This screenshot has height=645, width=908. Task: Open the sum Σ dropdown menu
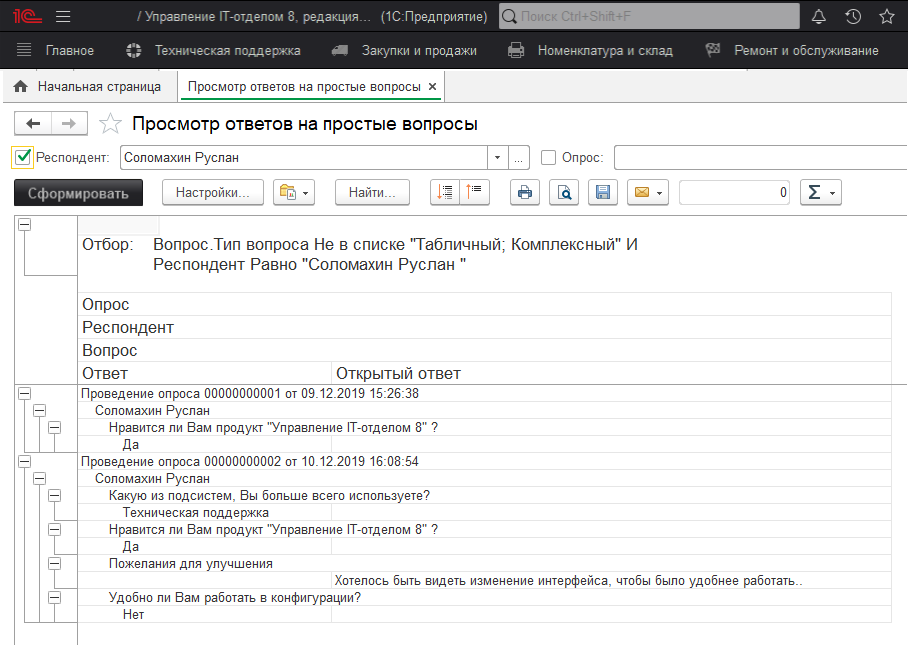(820, 192)
